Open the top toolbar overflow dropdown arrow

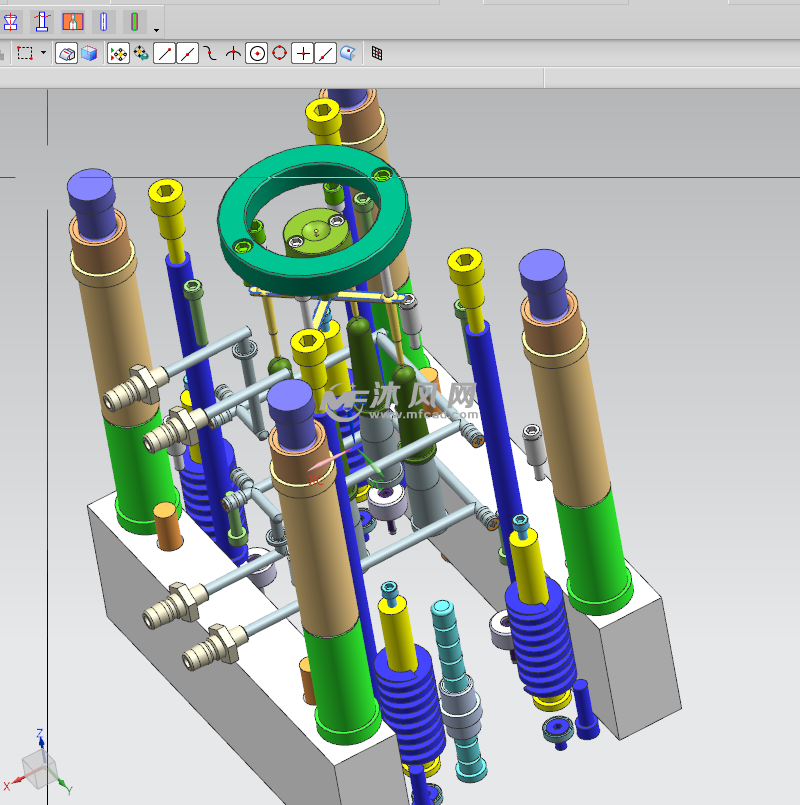click(156, 29)
